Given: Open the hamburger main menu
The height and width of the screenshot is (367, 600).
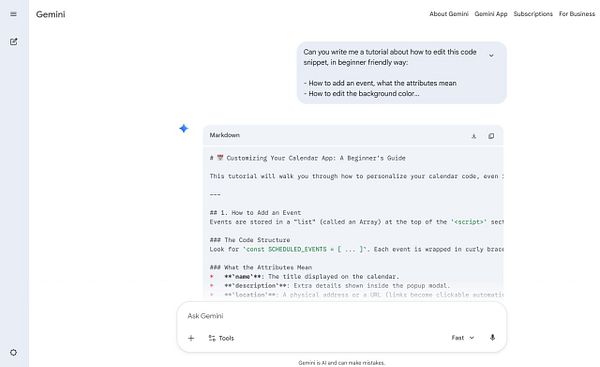Looking at the screenshot, I should [13, 14].
